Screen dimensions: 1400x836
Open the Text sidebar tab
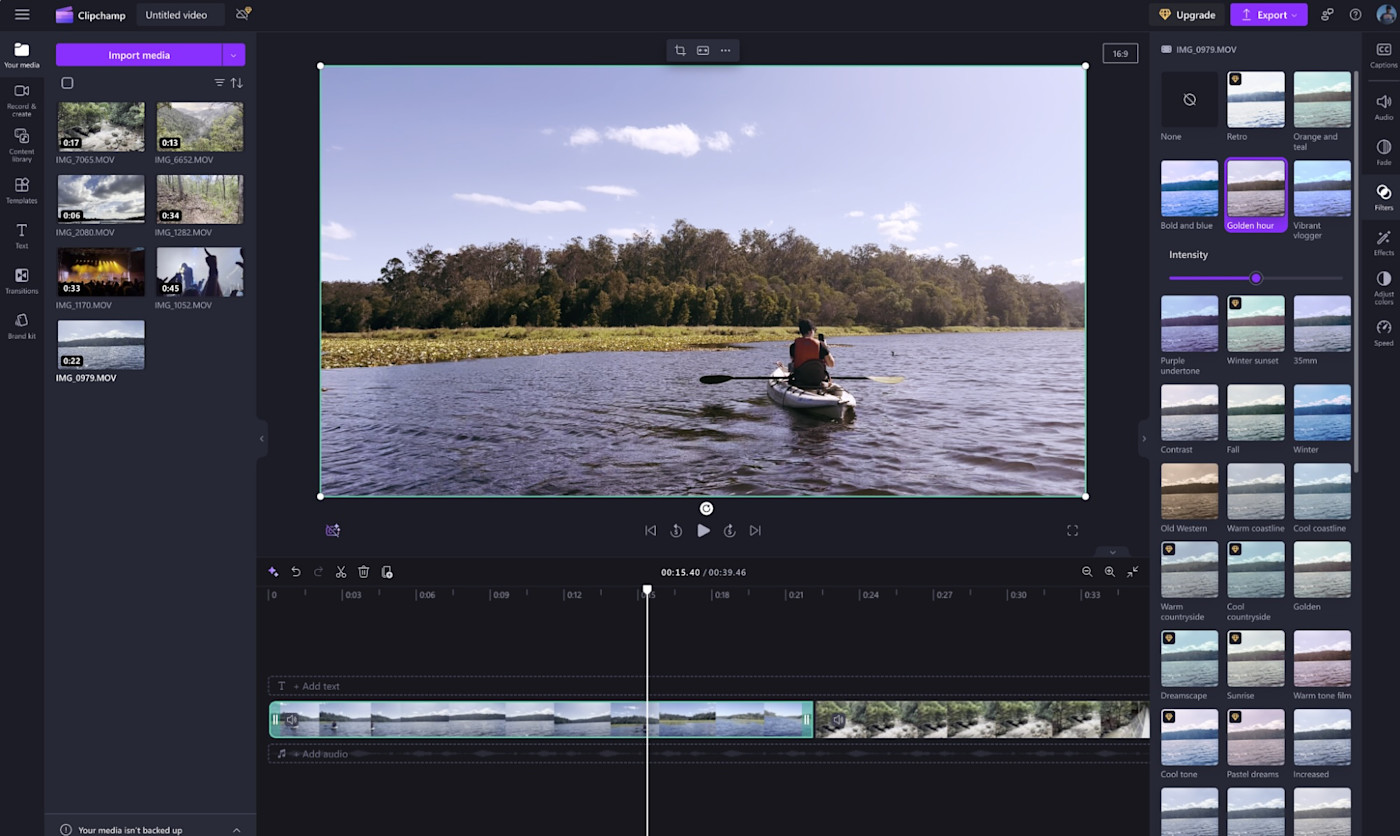tap(22, 236)
